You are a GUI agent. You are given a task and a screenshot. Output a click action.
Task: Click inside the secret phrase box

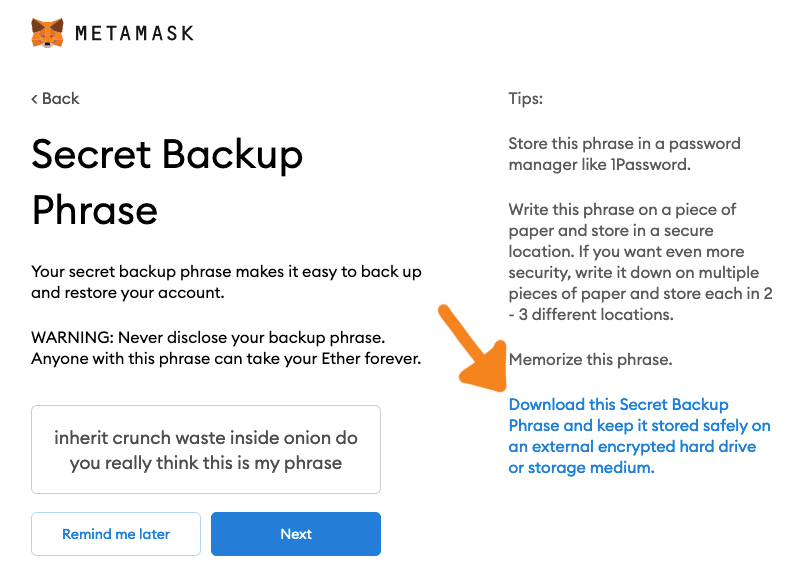click(x=206, y=449)
